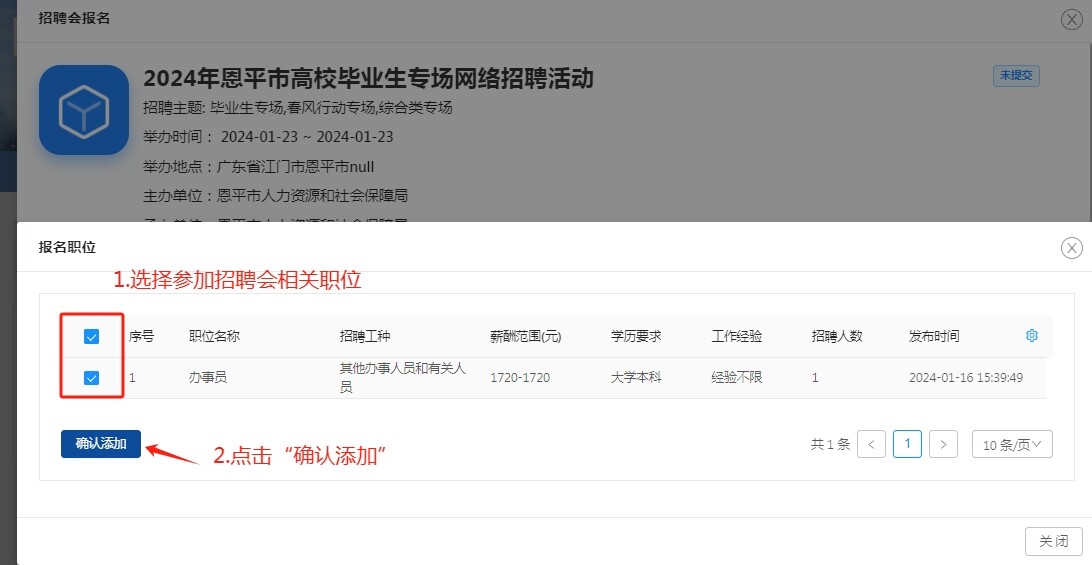Toggle the select-all checkbox in table header
This screenshot has height=565, width=1092.
91,337
